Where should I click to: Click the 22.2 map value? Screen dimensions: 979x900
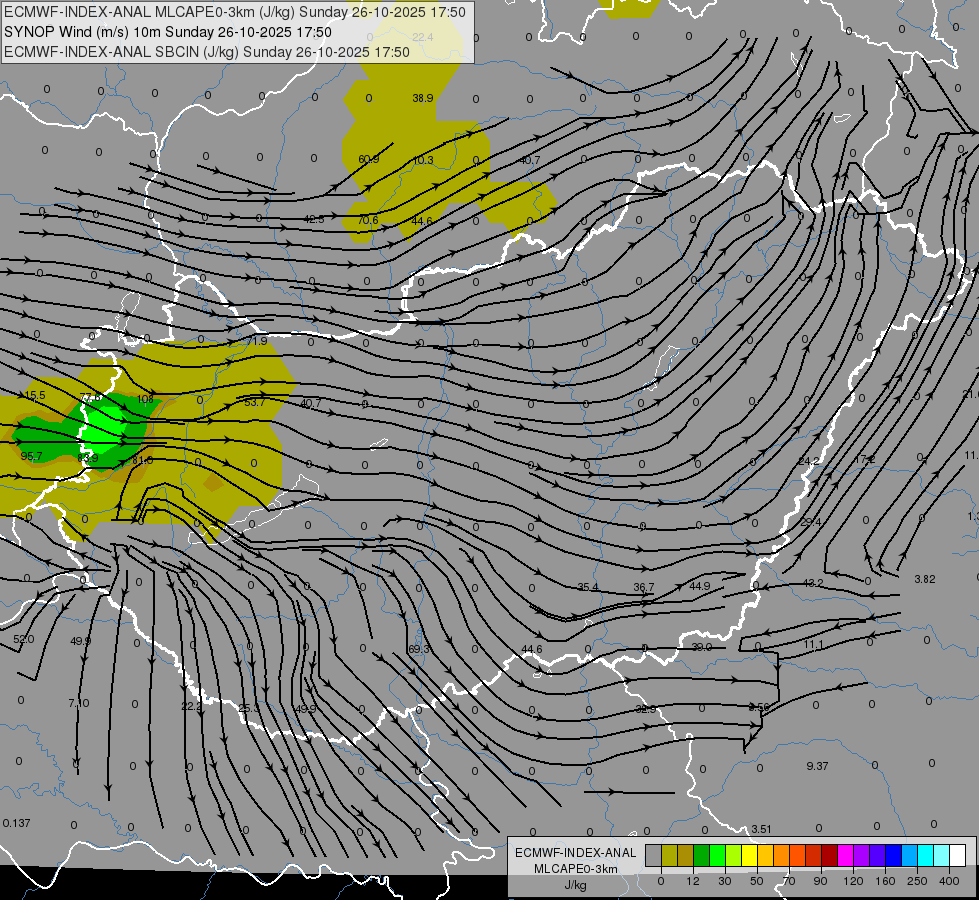pyautogui.click(x=192, y=706)
